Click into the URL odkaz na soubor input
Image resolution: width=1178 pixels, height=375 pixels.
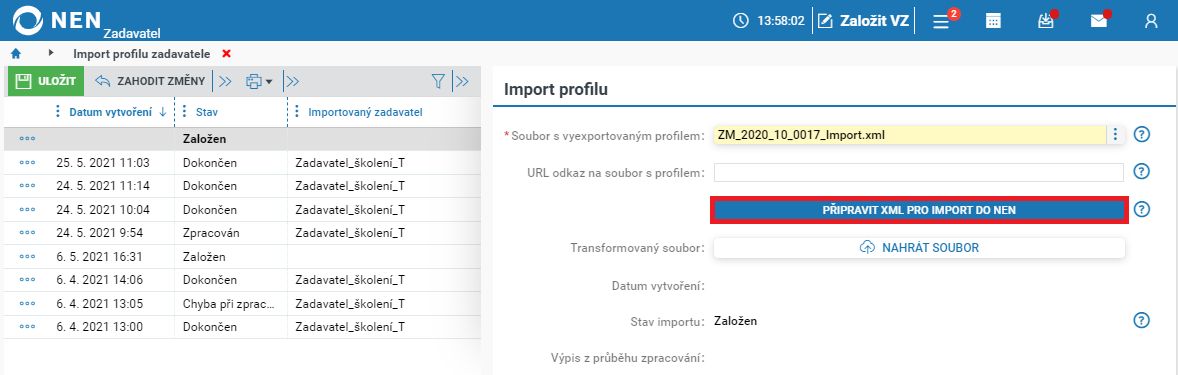(x=919, y=172)
